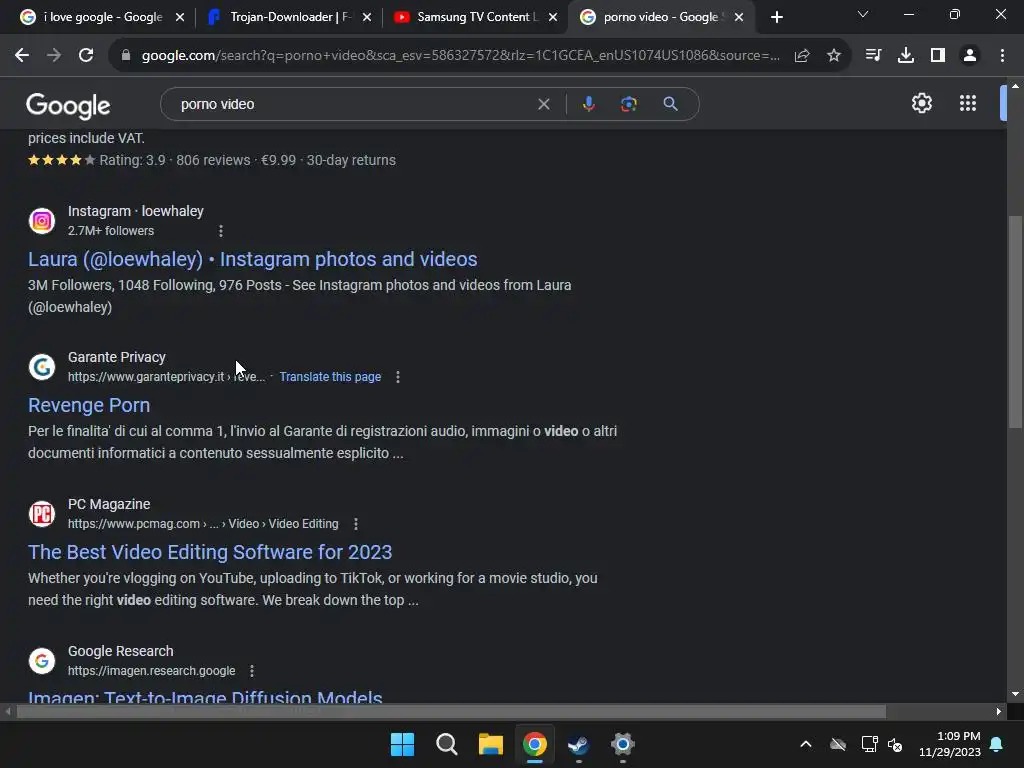Reload the current page

point(86,56)
